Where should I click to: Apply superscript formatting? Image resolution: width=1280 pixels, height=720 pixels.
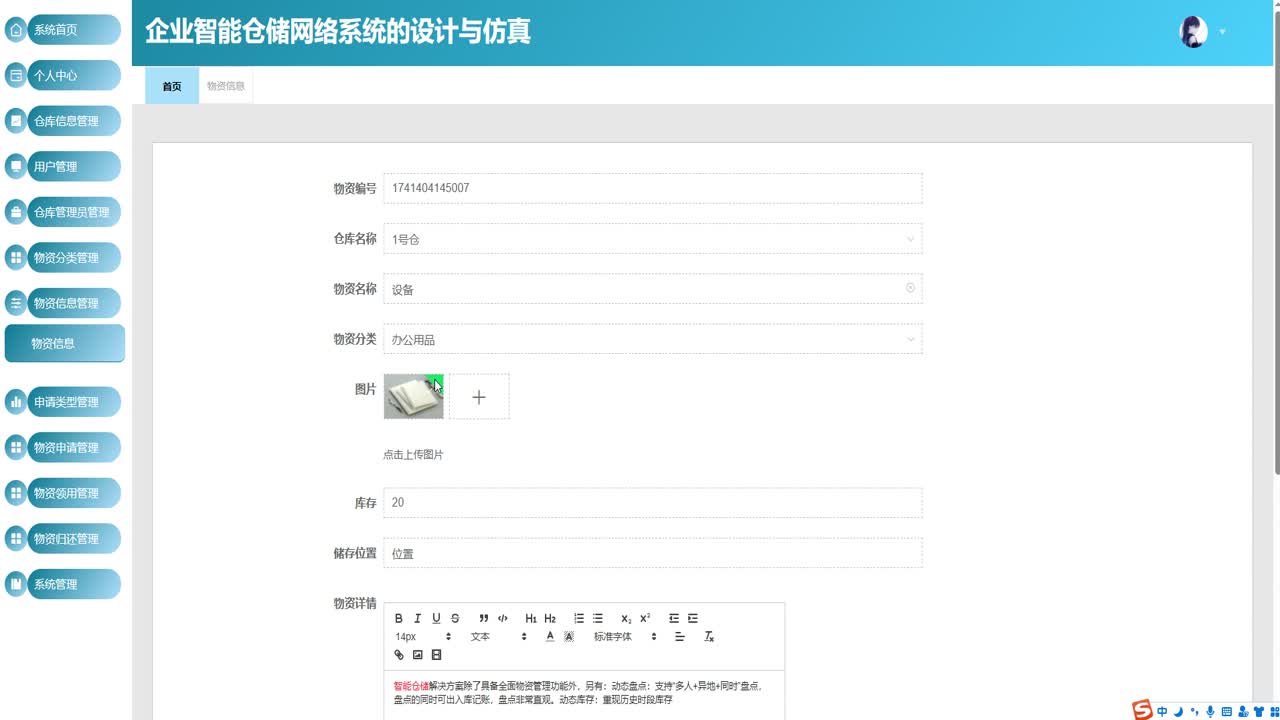(645, 618)
